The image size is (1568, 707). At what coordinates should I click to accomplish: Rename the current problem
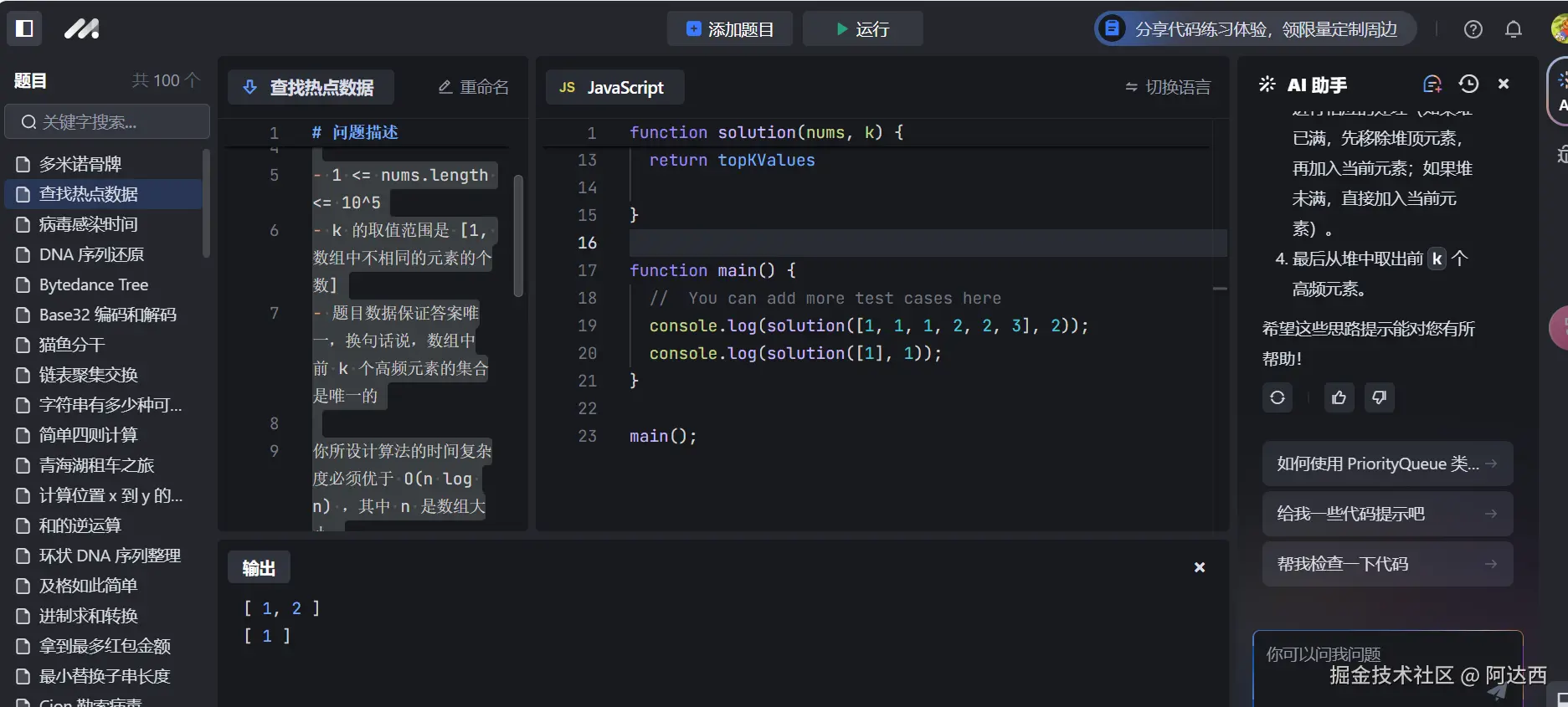(x=474, y=87)
